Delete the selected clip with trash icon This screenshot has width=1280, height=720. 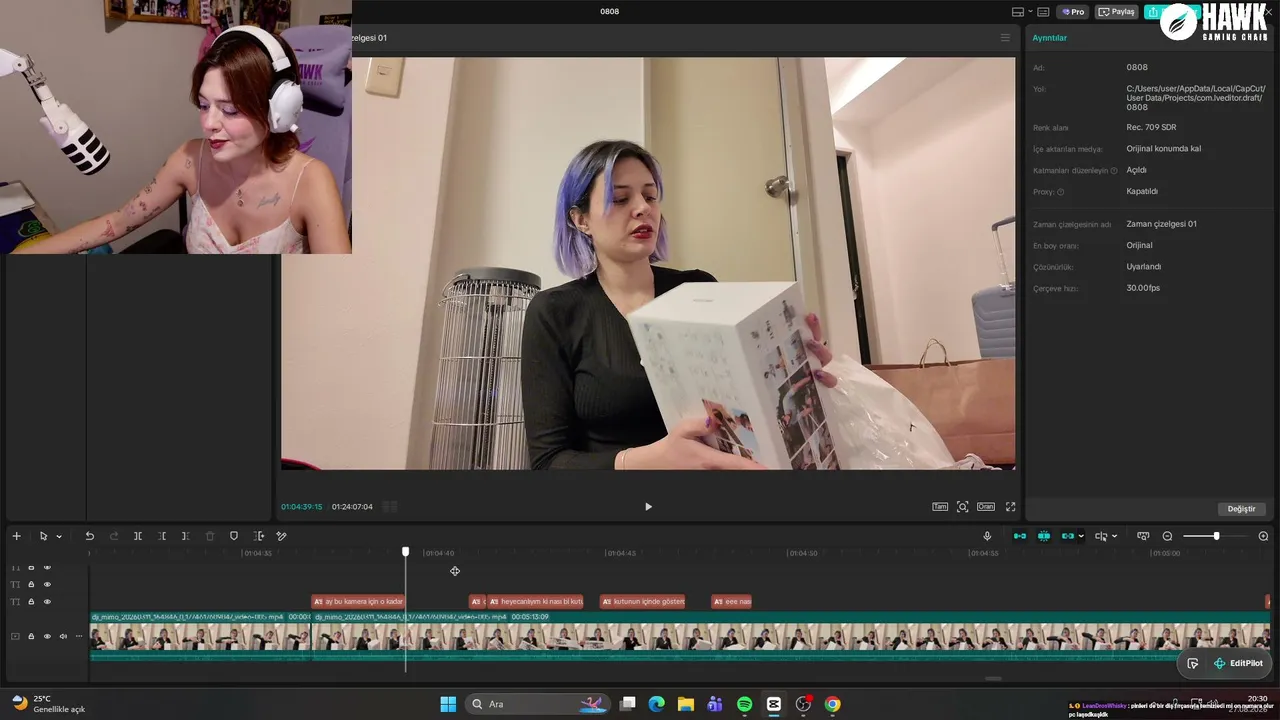(x=210, y=536)
